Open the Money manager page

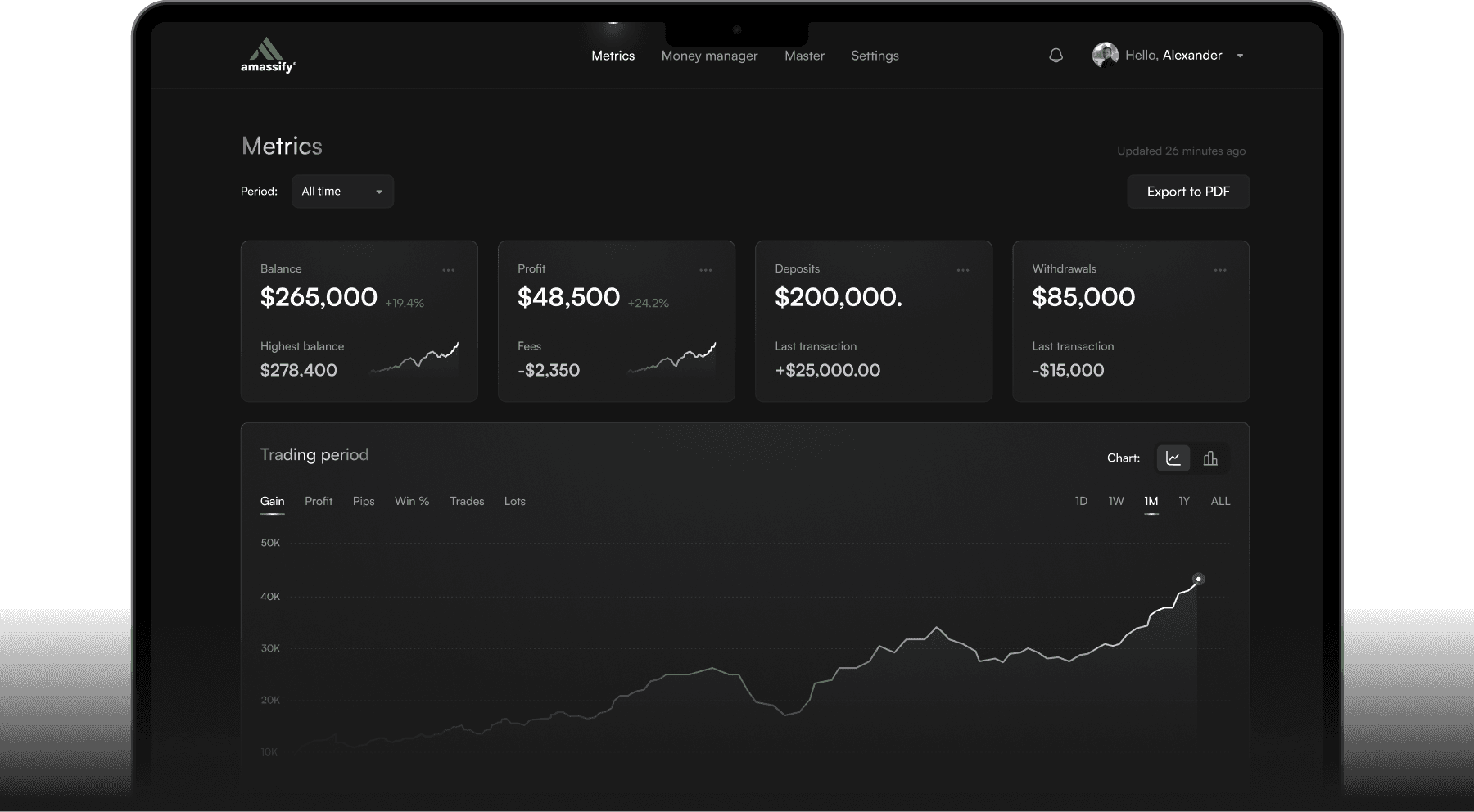click(x=709, y=56)
